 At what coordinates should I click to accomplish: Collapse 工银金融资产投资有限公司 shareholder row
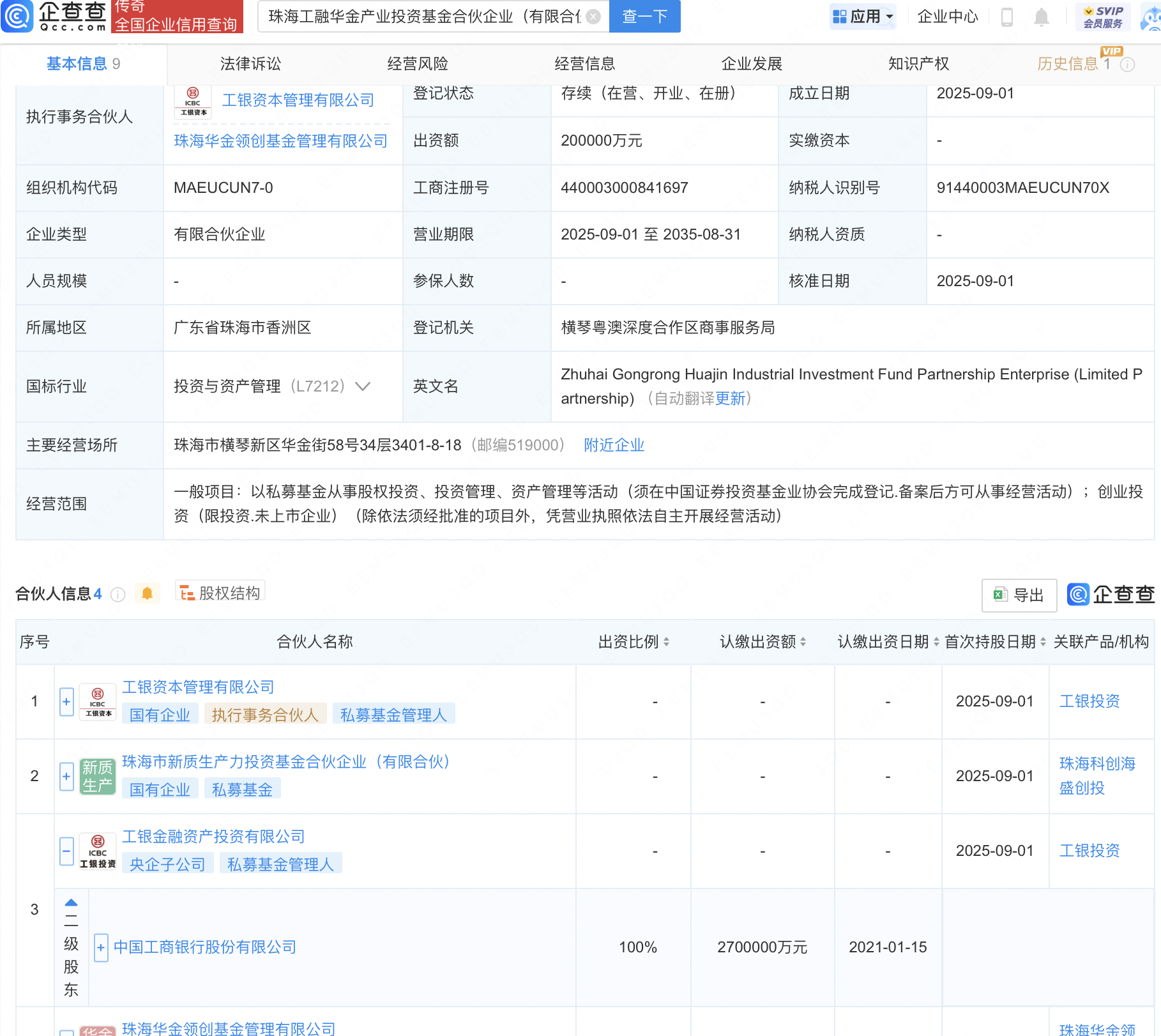(x=66, y=851)
